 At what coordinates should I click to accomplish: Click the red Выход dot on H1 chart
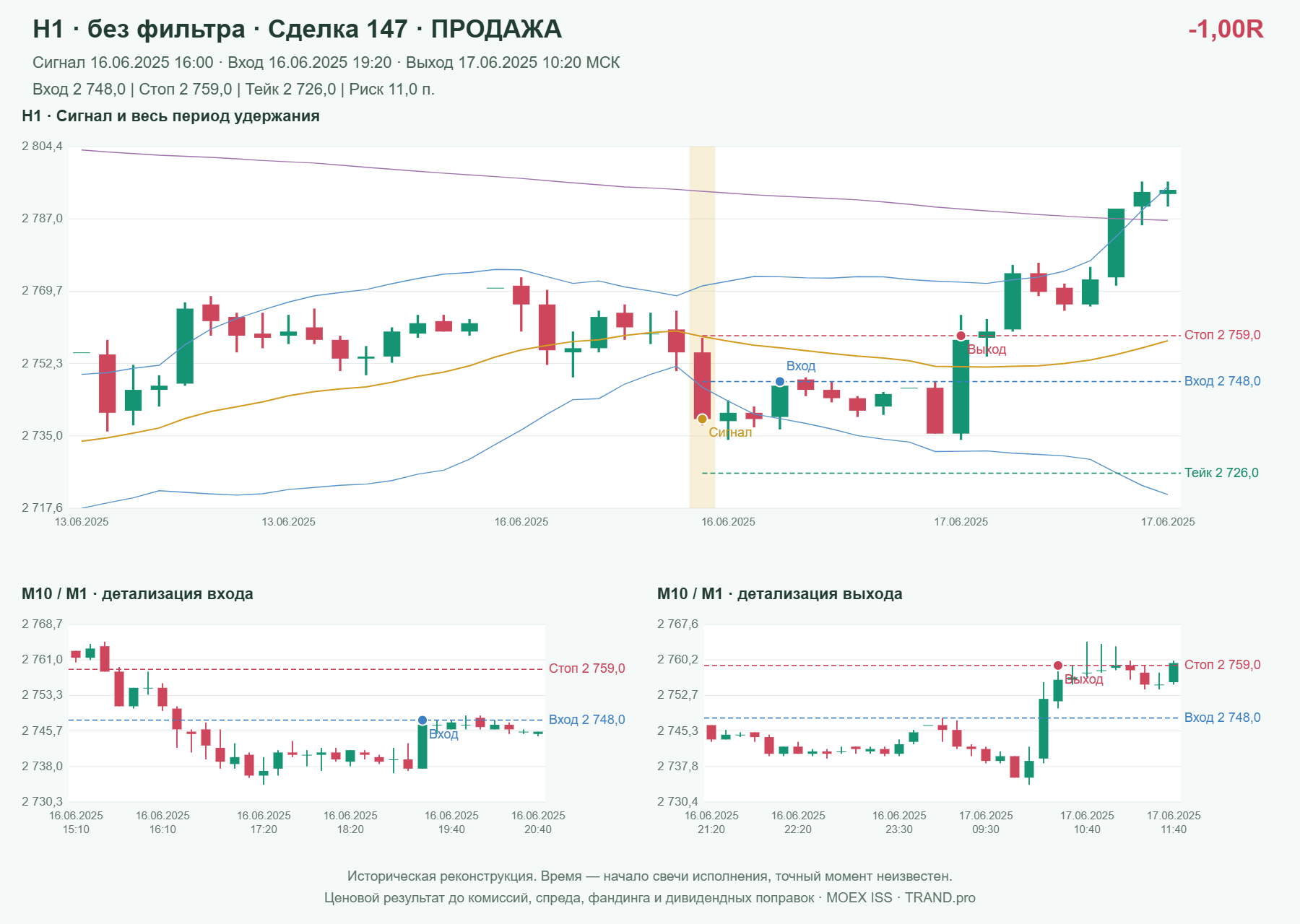tap(961, 336)
